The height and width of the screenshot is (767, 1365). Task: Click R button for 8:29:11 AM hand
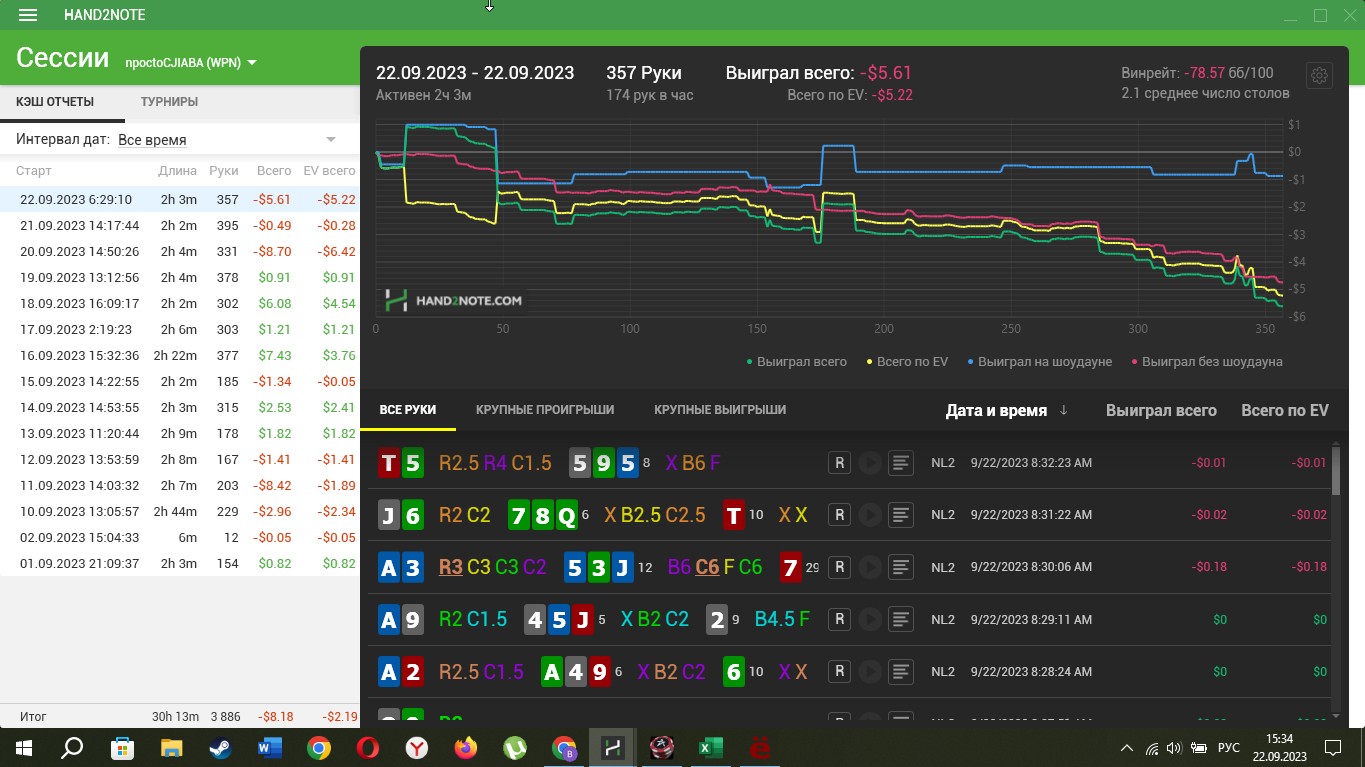[x=839, y=619]
